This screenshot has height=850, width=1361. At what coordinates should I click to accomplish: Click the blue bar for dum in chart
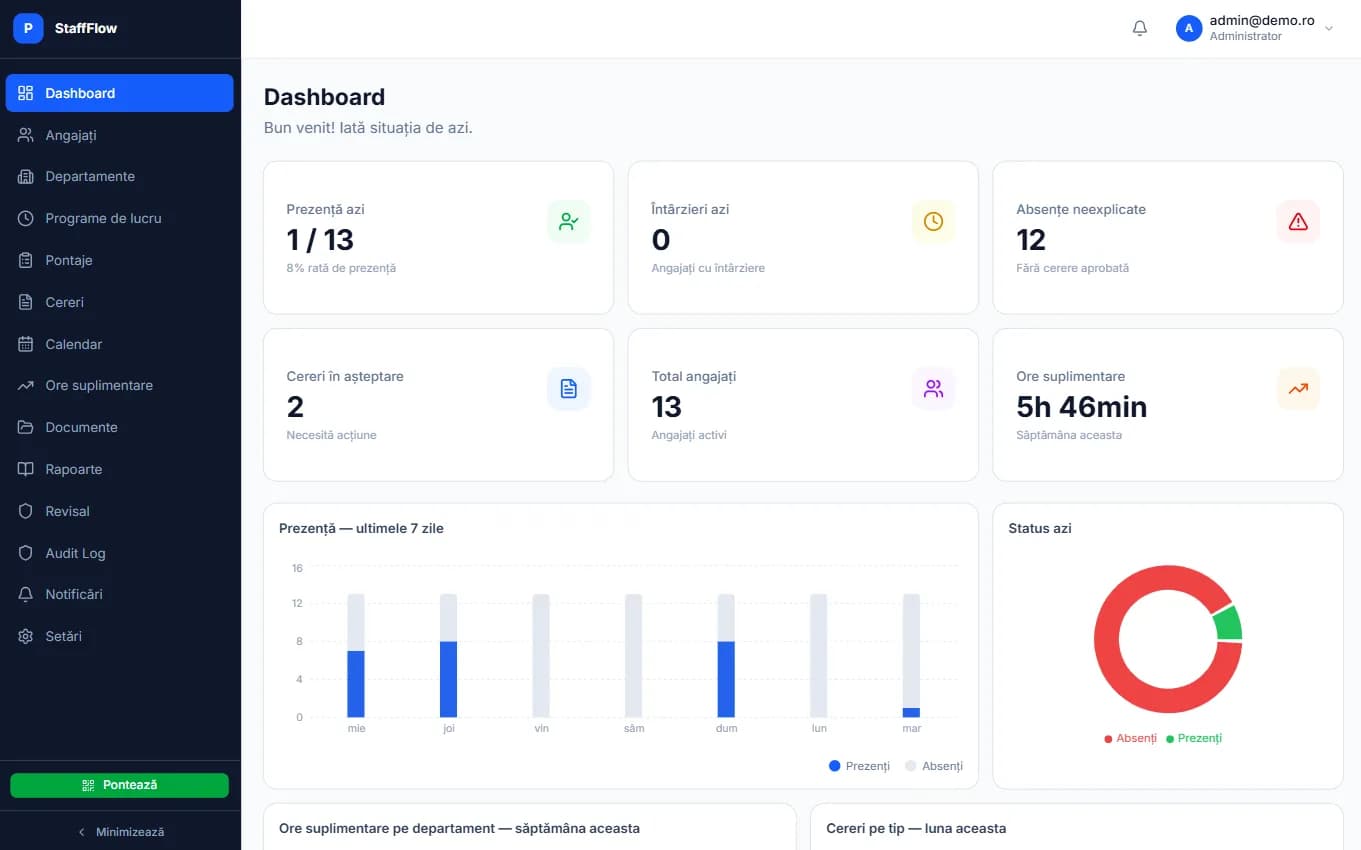(726, 679)
